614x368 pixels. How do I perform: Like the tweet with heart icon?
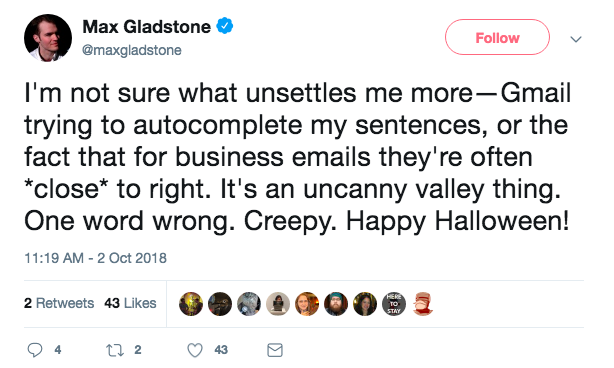tap(195, 350)
